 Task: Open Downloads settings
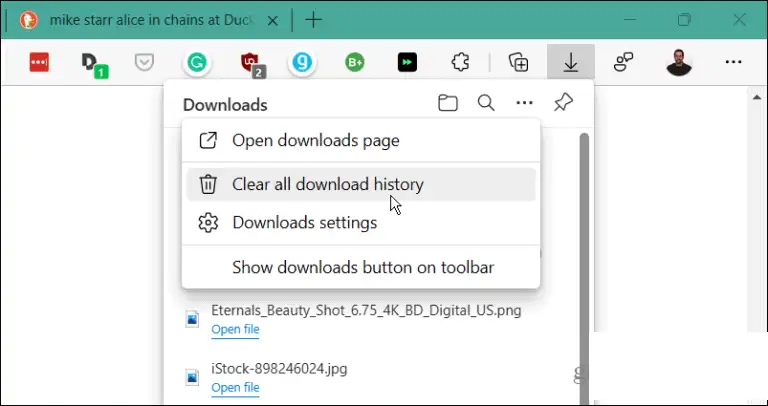[x=361, y=223]
